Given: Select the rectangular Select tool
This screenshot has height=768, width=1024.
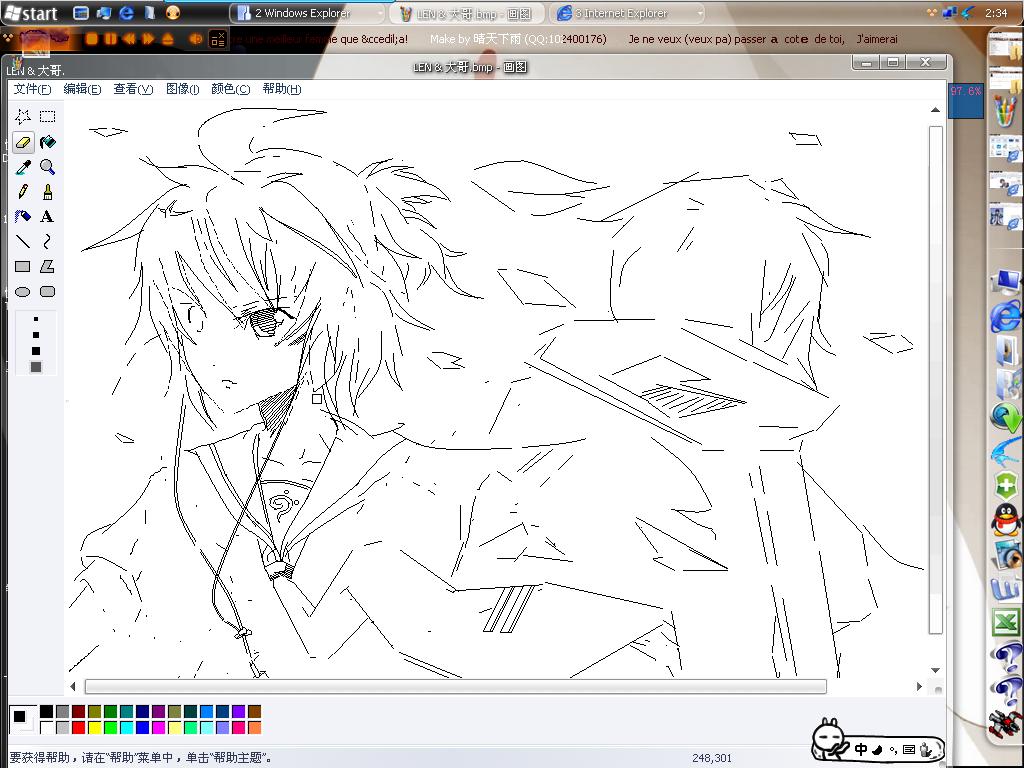Looking at the screenshot, I should tap(48, 117).
